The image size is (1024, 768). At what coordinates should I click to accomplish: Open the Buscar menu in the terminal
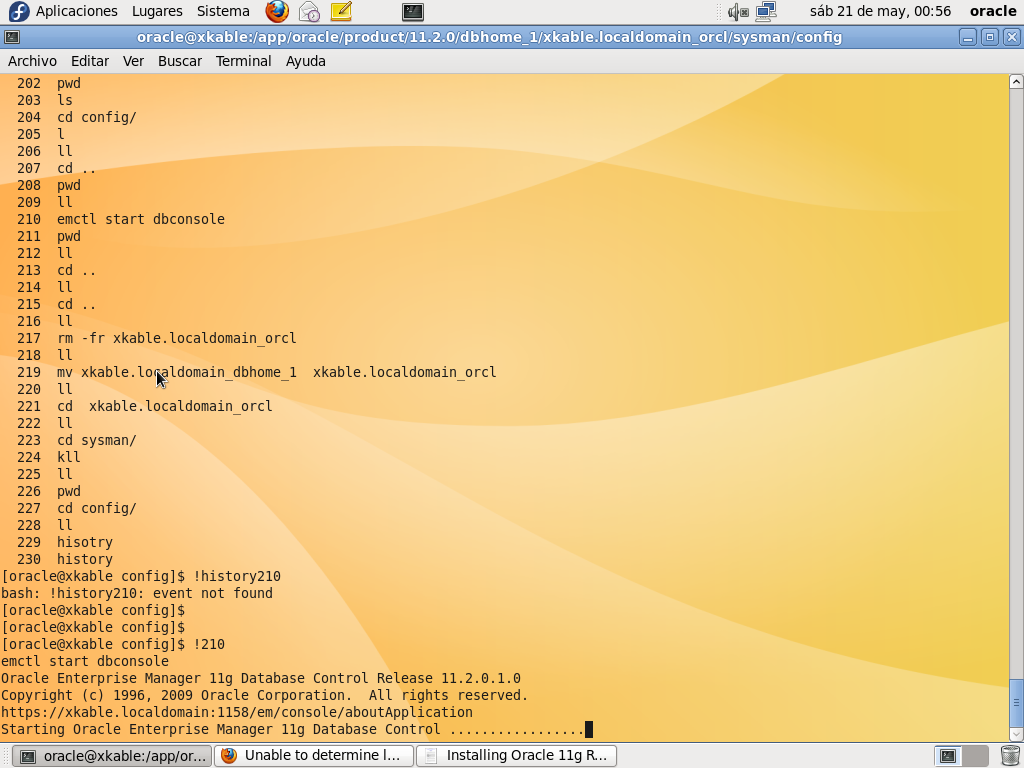point(180,61)
